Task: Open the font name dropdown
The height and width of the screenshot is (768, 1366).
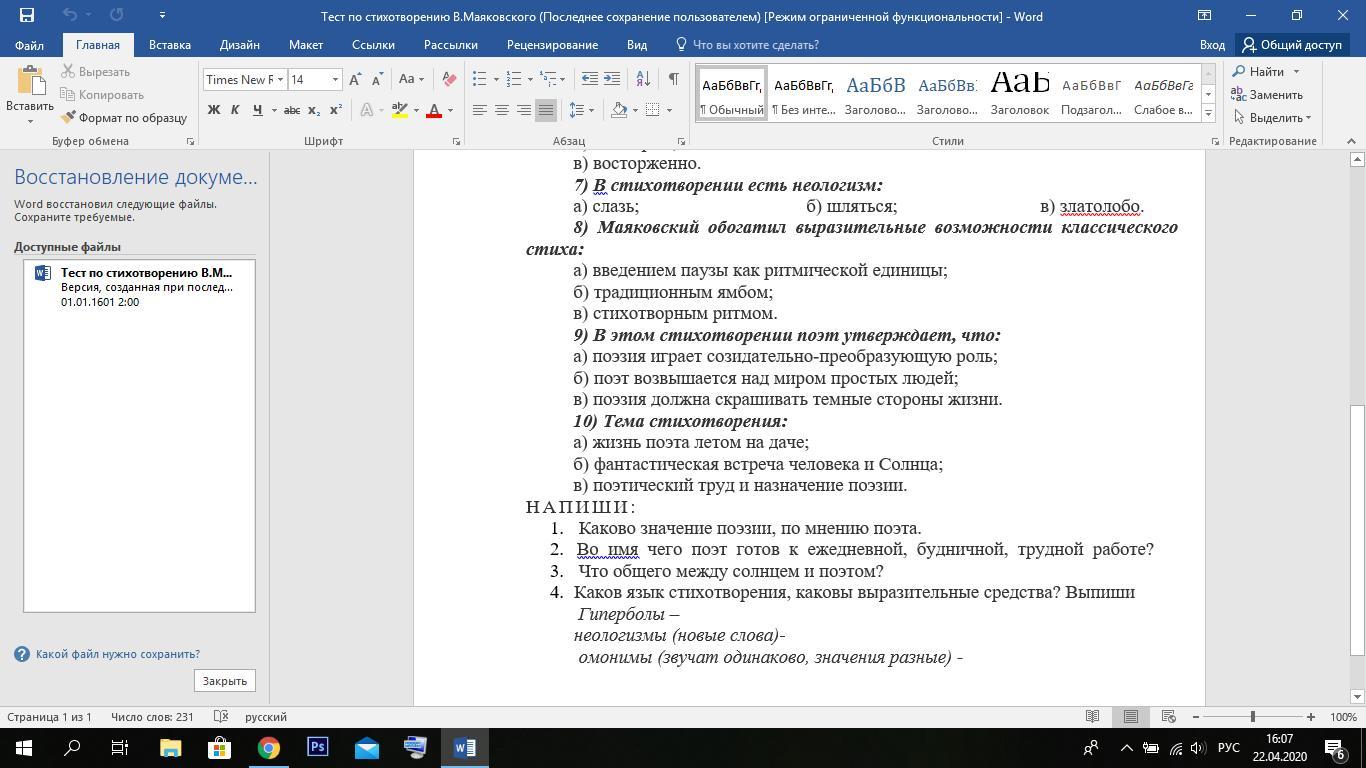Action: coord(280,80)
